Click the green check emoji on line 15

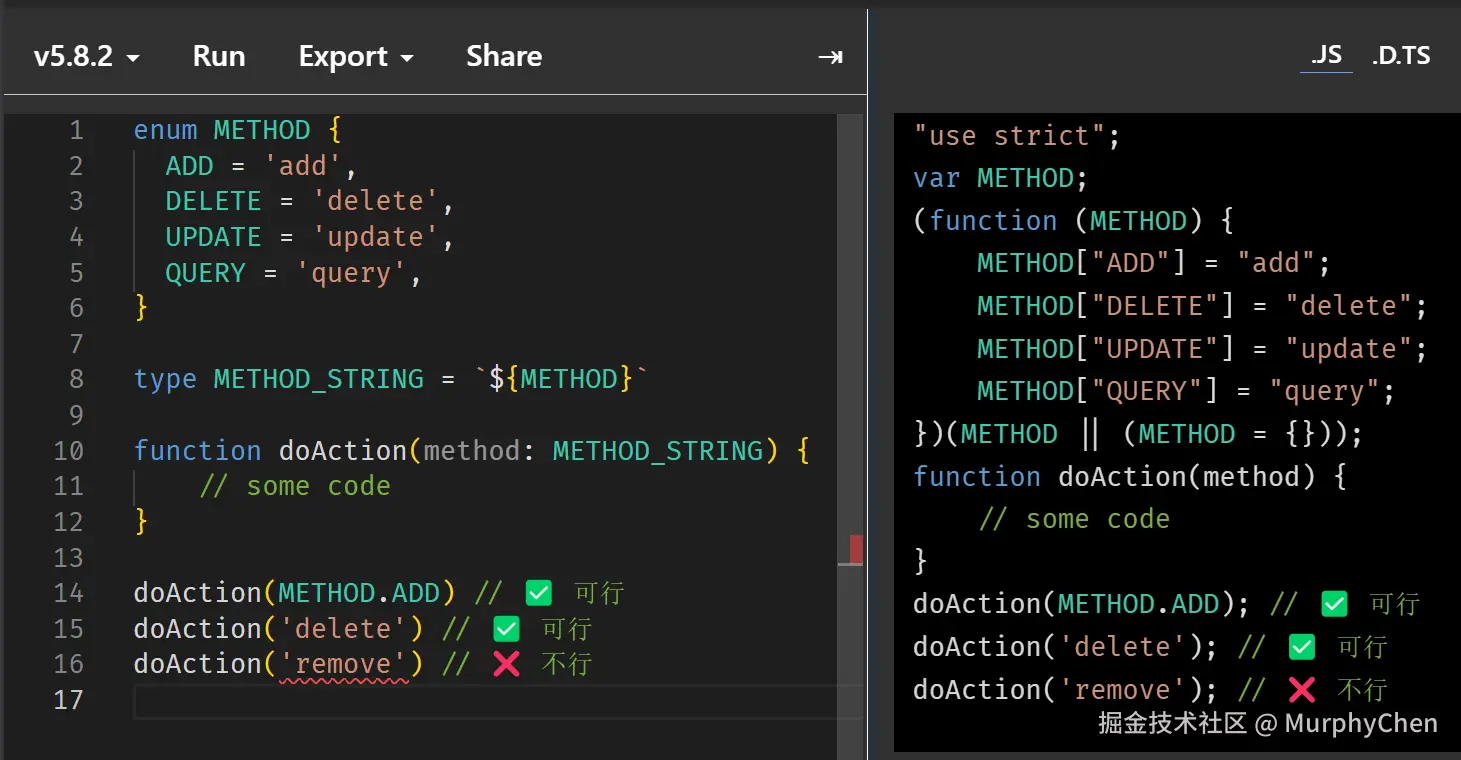pos(506,629)
